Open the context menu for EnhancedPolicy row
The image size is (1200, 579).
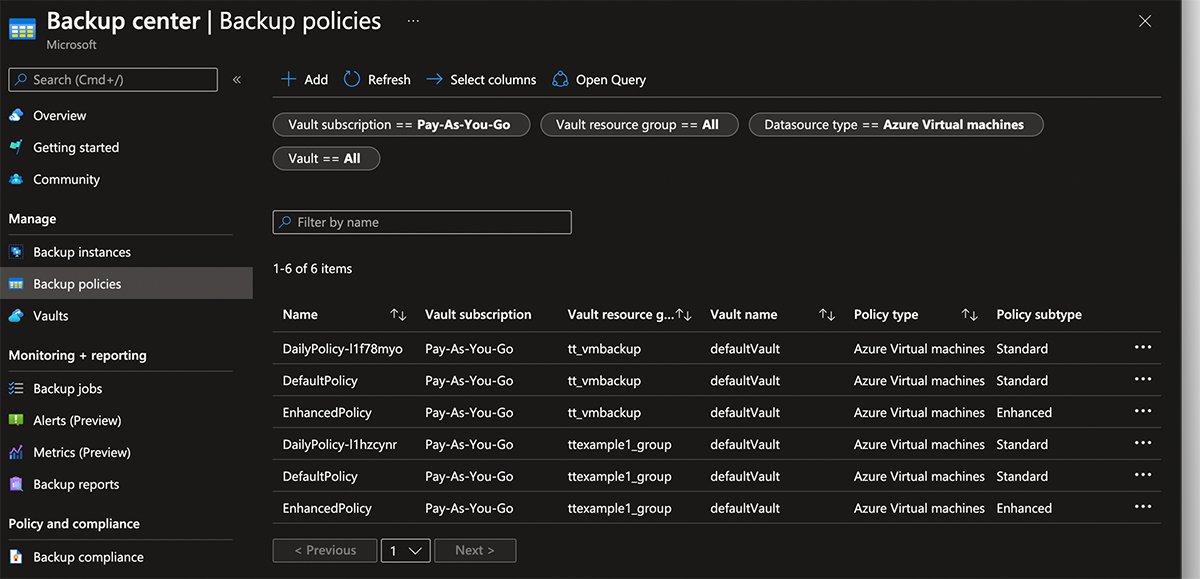(1143, 411)
